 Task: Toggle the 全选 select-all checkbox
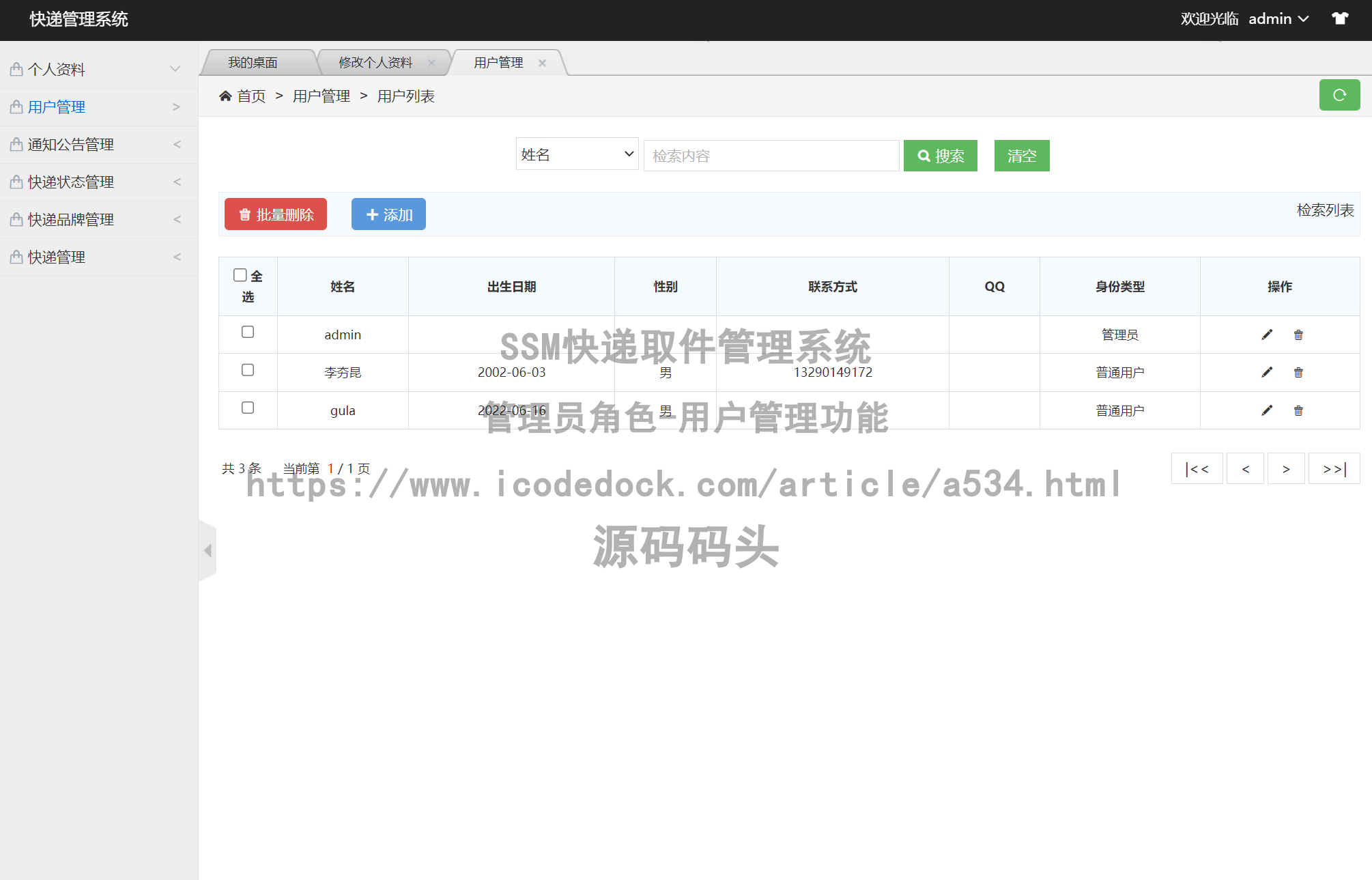[240, 274]
